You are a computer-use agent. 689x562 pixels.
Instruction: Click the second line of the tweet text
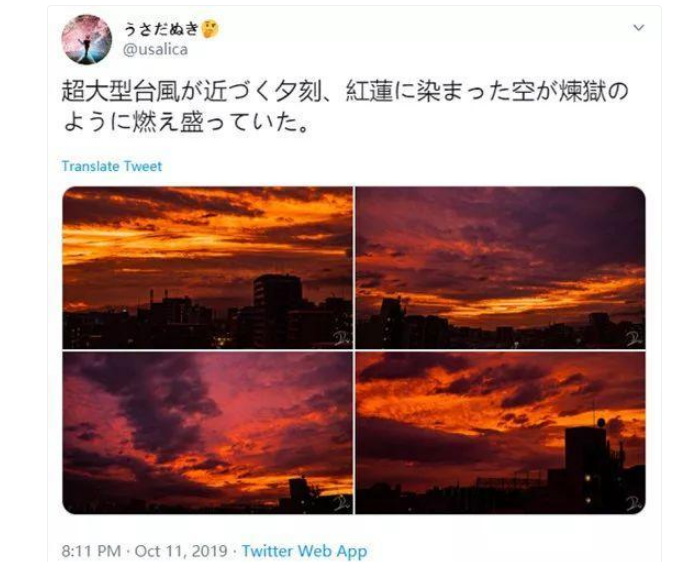coord(187,123)
